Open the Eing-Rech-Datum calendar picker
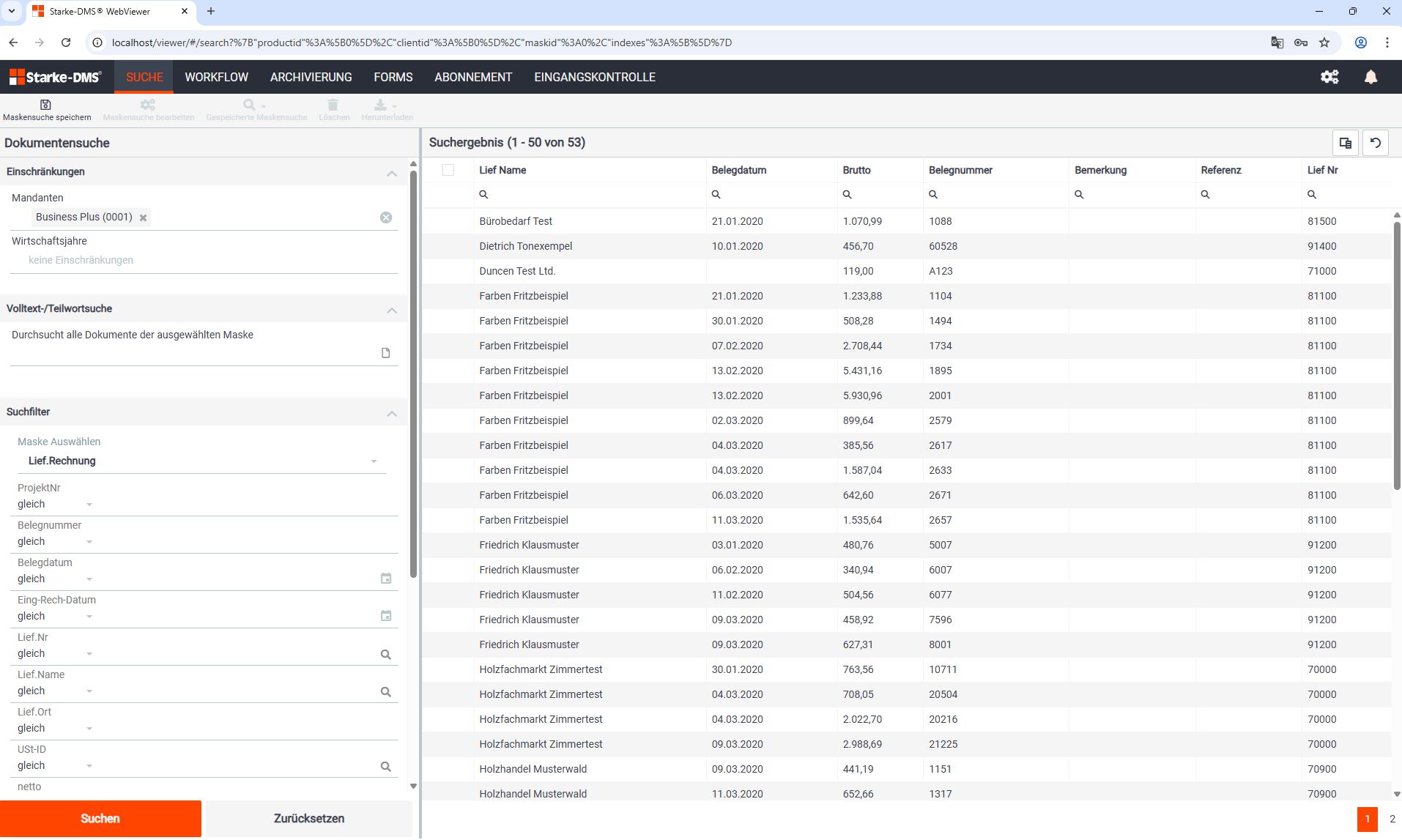 (x=386, y=616)
